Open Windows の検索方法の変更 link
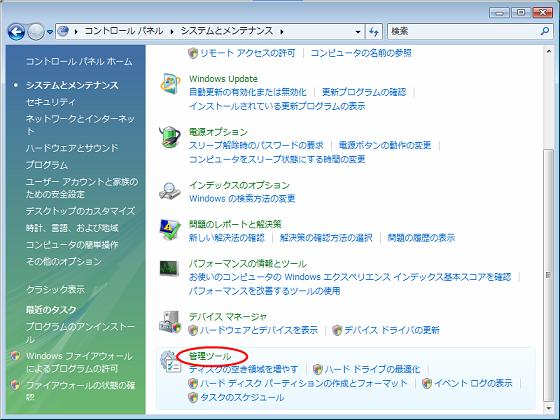560x420 pixels. (242, 199)
